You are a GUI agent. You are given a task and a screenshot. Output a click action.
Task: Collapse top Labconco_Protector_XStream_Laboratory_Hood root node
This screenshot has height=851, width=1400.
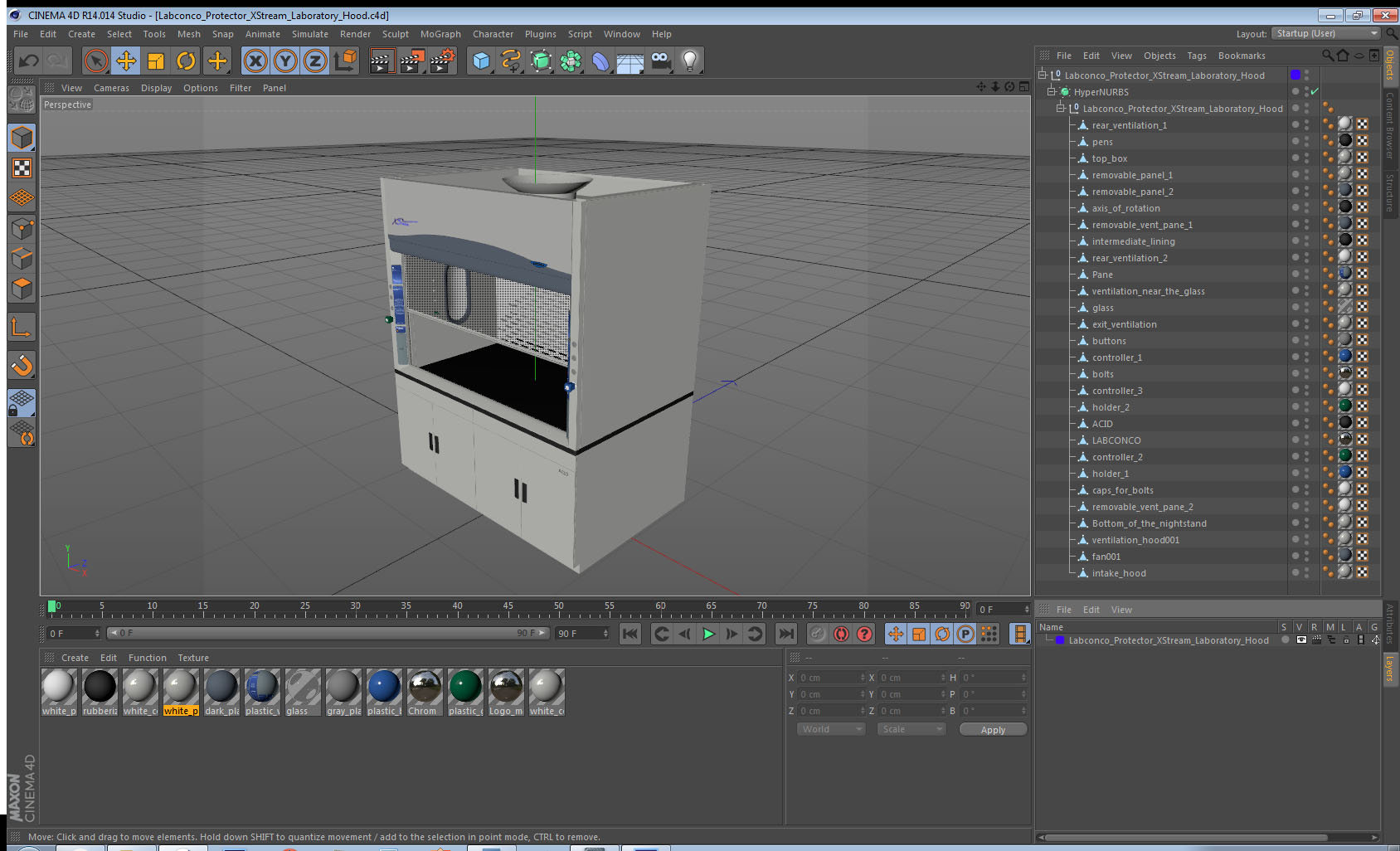(x=1043, y=75)
